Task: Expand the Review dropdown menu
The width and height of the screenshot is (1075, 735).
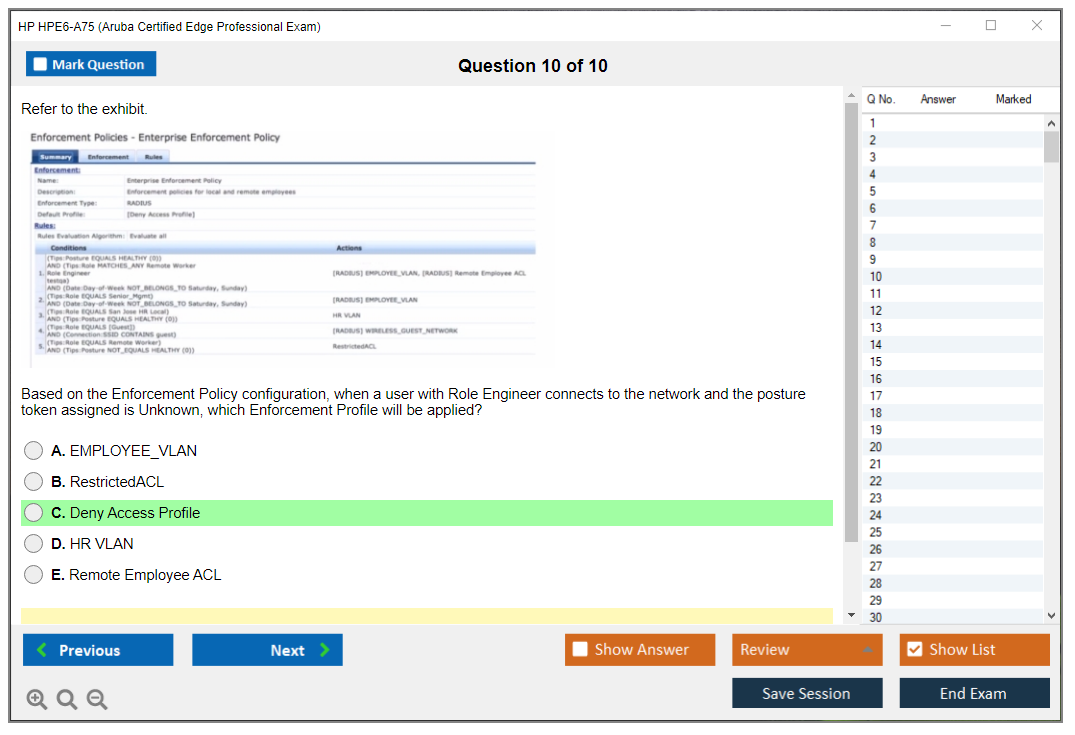Action: (x=866, y=650)
